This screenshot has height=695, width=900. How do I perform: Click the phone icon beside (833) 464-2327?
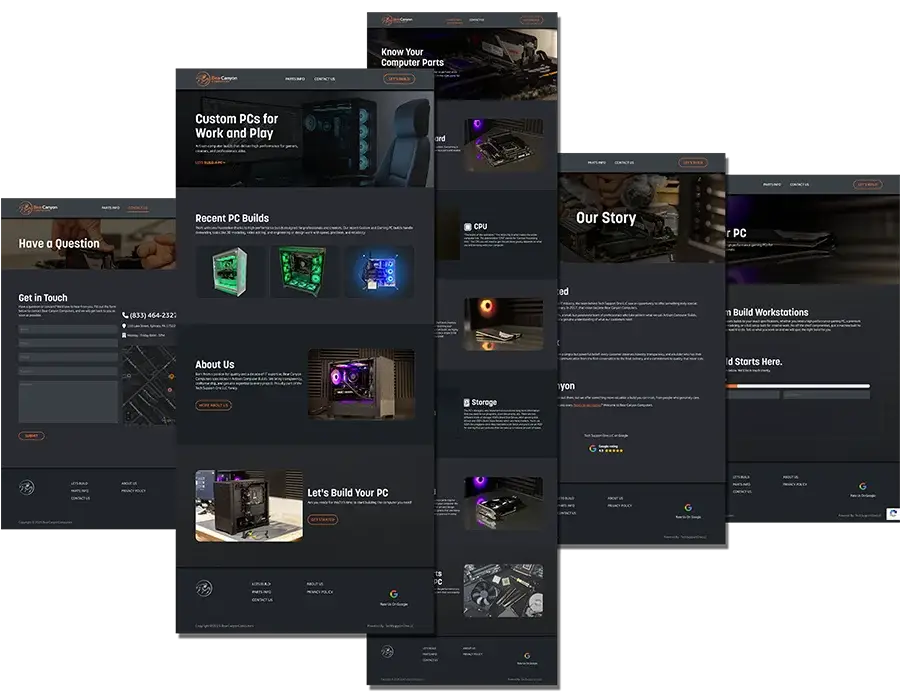(125, 315)
